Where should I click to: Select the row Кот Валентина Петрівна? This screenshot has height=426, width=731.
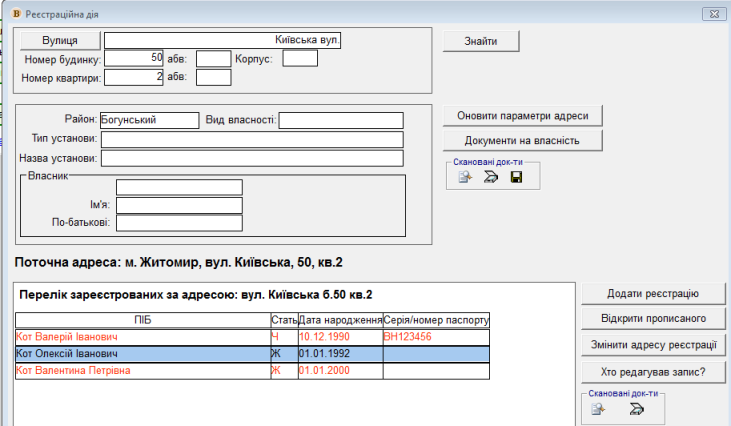tap(142, 371)
